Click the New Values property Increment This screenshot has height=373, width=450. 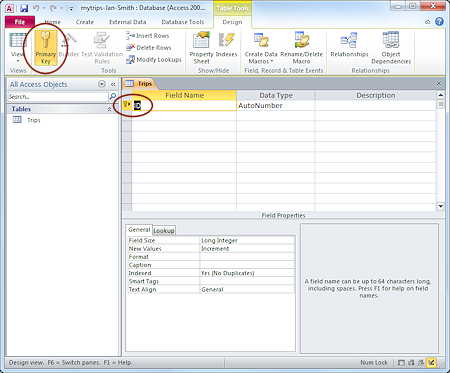tap(247, 249)
